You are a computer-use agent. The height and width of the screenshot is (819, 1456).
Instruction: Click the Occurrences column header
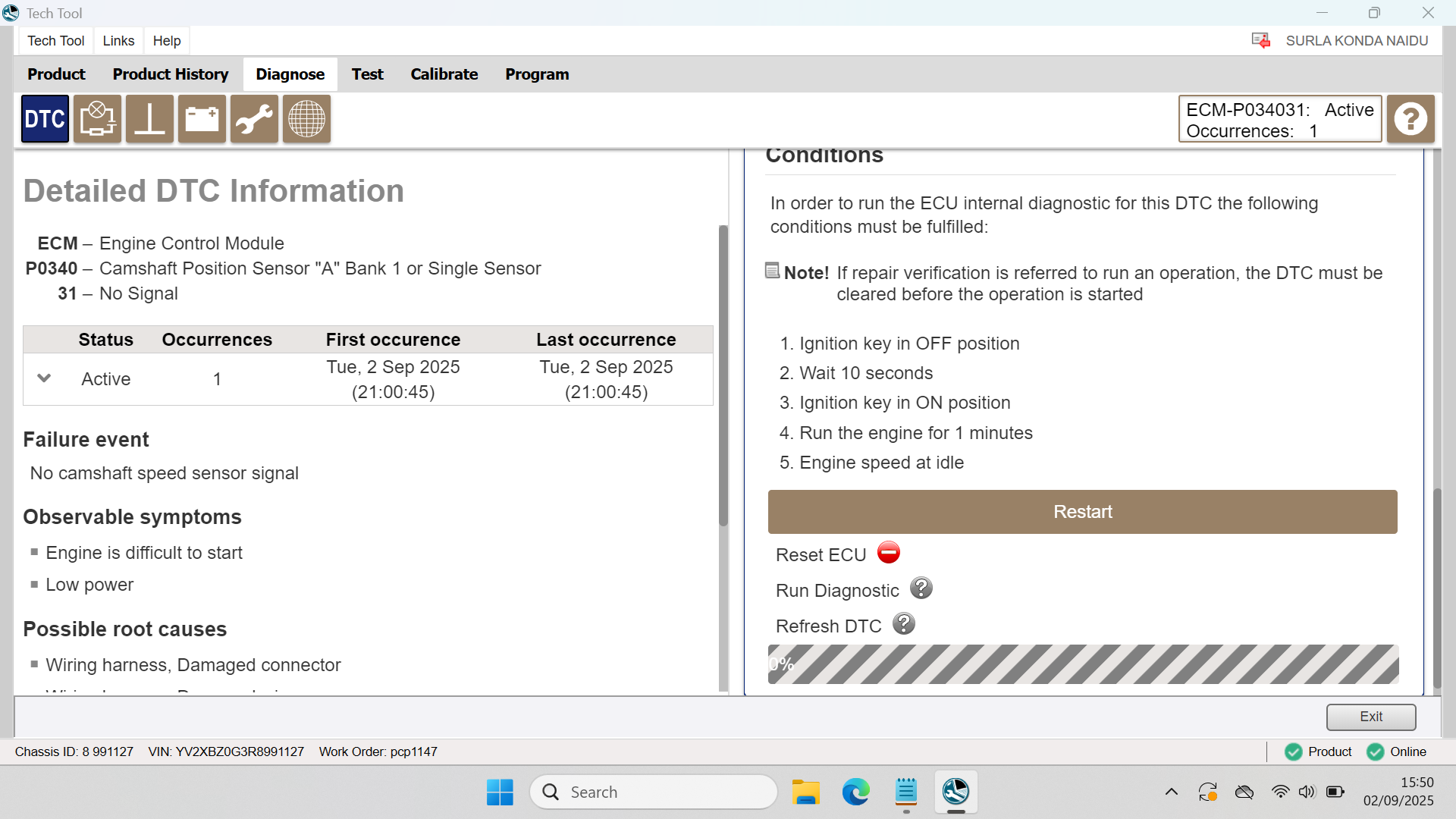pos(217,340)
